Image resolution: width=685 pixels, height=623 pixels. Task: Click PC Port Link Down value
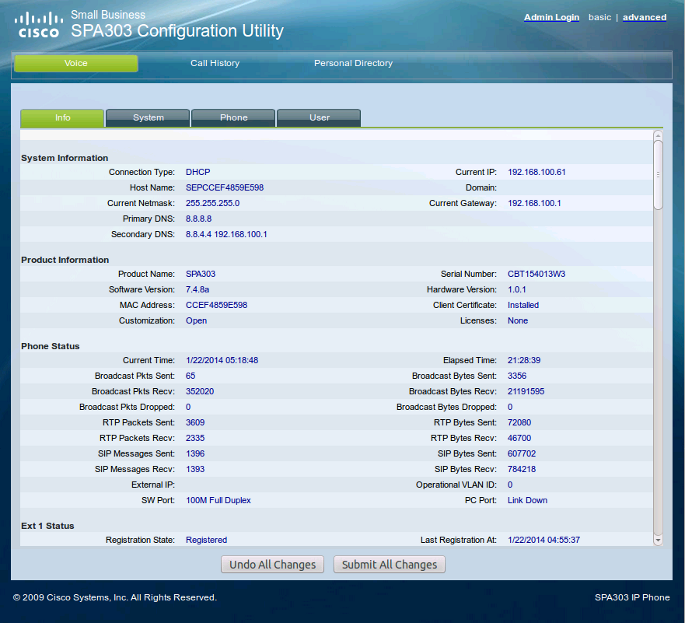click(x=527, y=500)
